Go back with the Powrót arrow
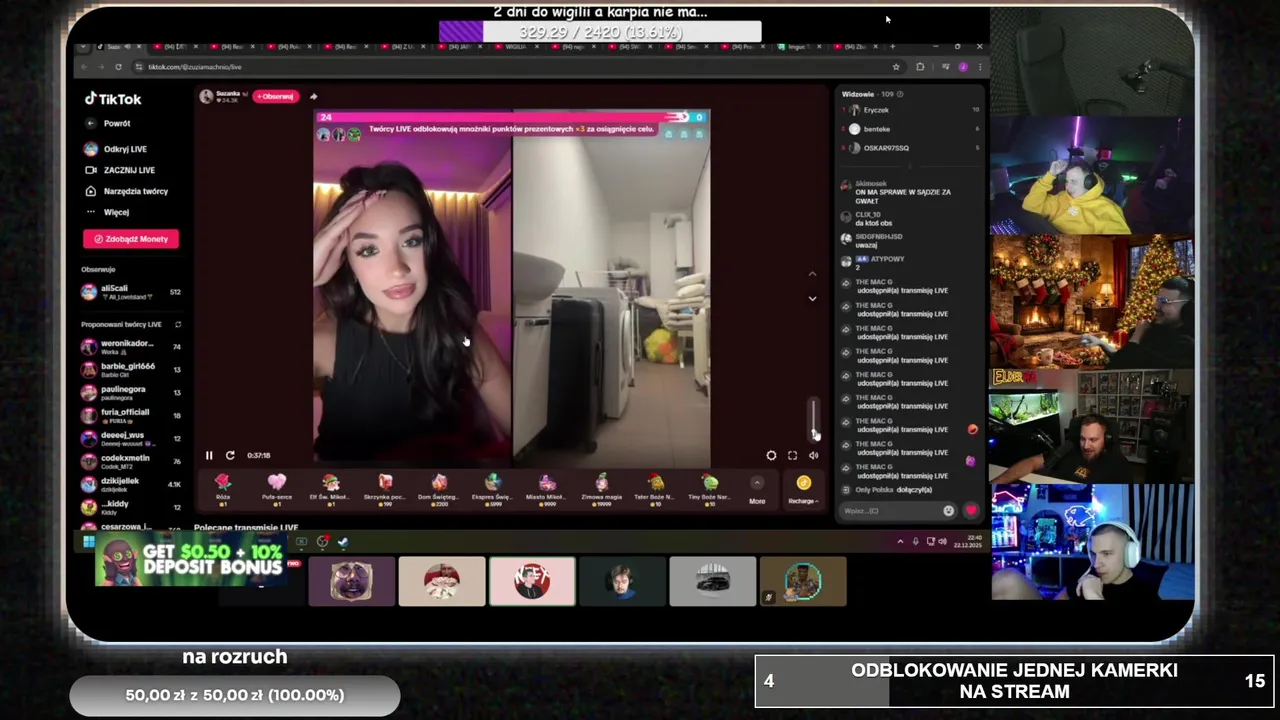The image size is (1280, 720). coord(91,123)
